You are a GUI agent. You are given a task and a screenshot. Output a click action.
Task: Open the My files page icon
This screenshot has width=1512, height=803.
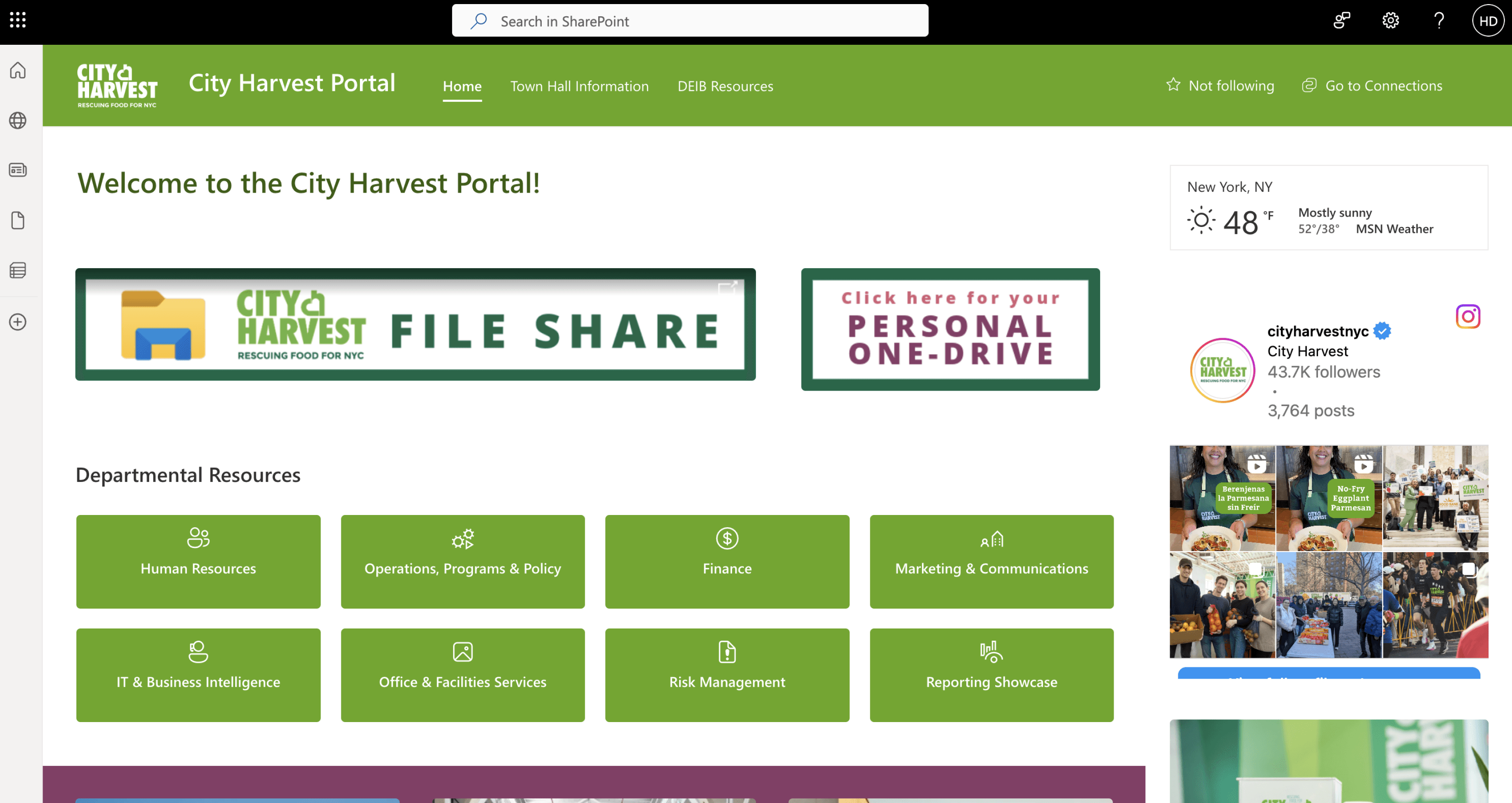point(18,220)
